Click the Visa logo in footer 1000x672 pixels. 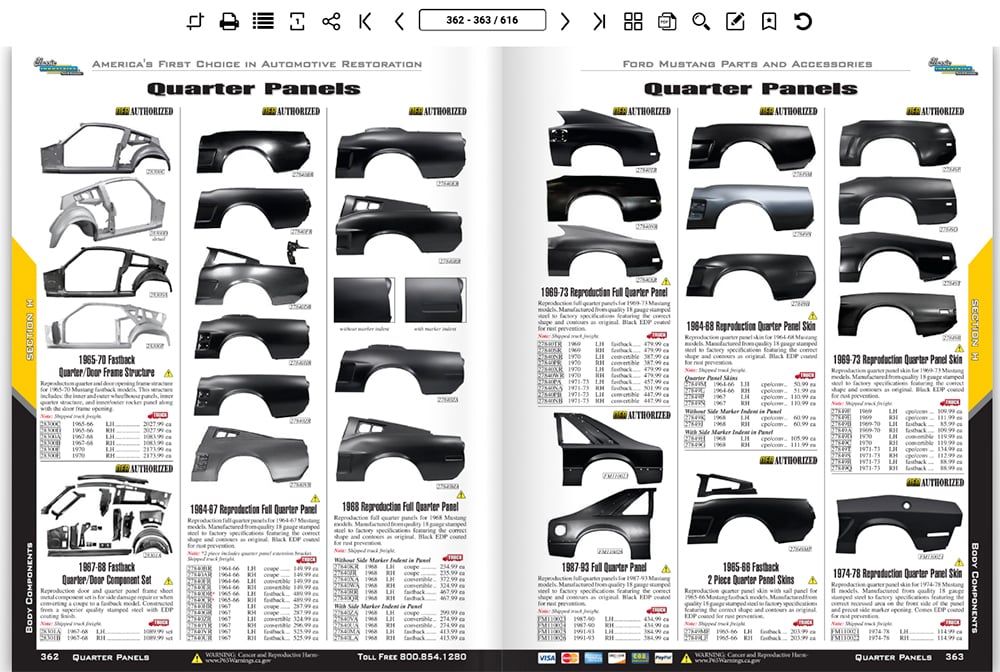pyautogui.click(x=547, y=657)
